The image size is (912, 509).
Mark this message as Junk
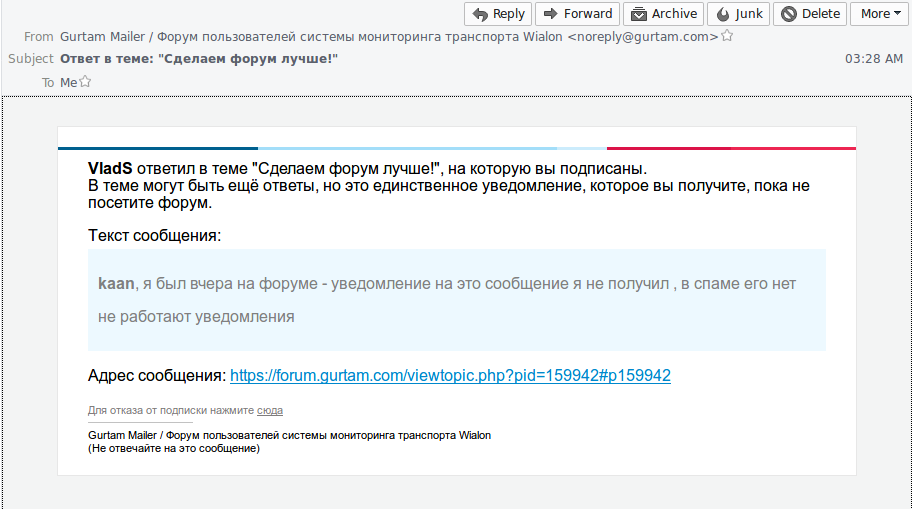(x=740, y=14)
